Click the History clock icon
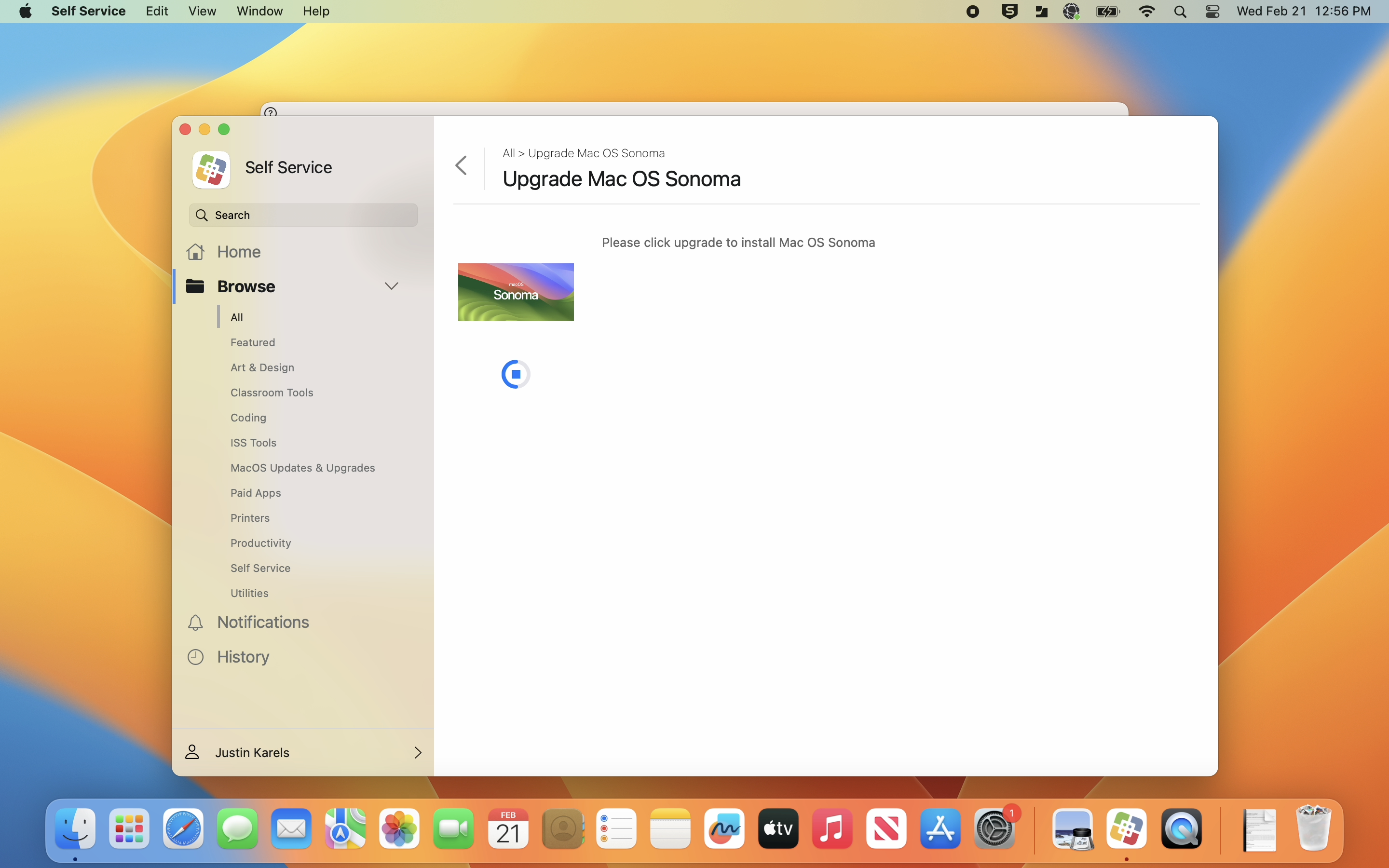 tap(195, 657)
